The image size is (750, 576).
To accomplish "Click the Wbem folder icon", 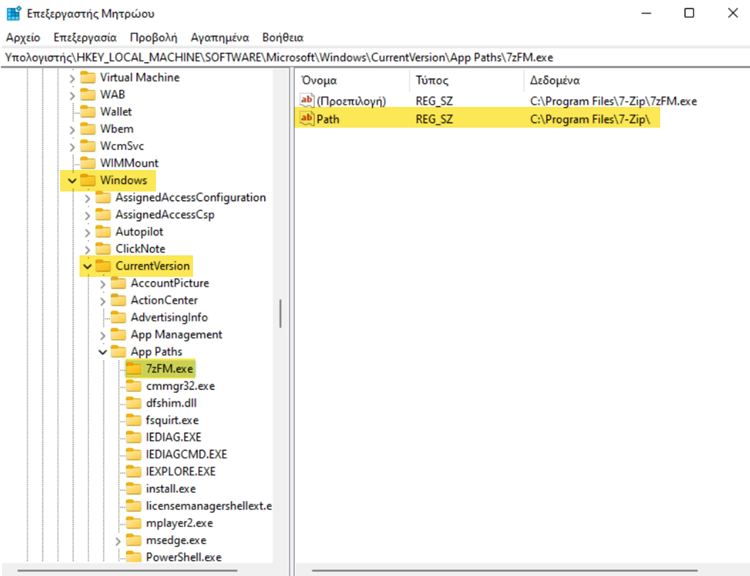I will coord(88,129).
